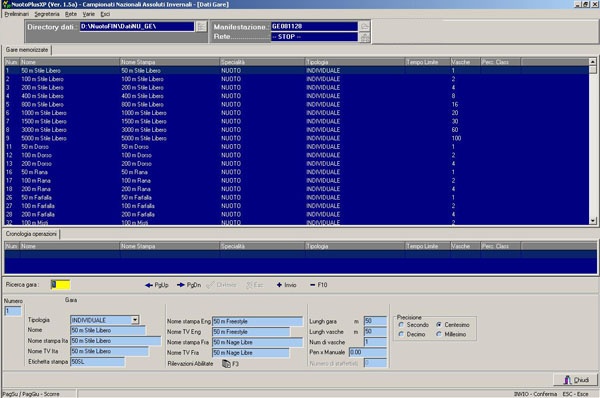Remove a race with the F10 minus
This screenshot has width=600, height=398.
pos(318,285)
